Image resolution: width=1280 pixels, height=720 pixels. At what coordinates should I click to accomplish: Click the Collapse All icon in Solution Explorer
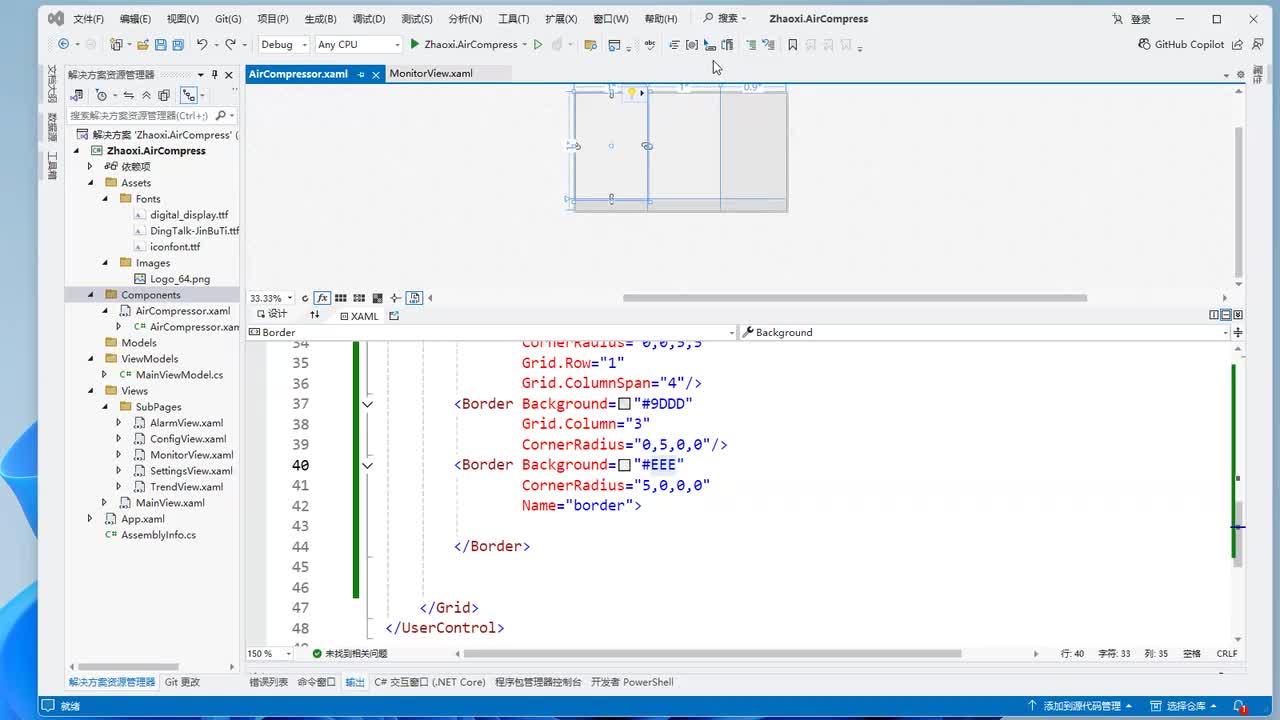pos(146,95)
